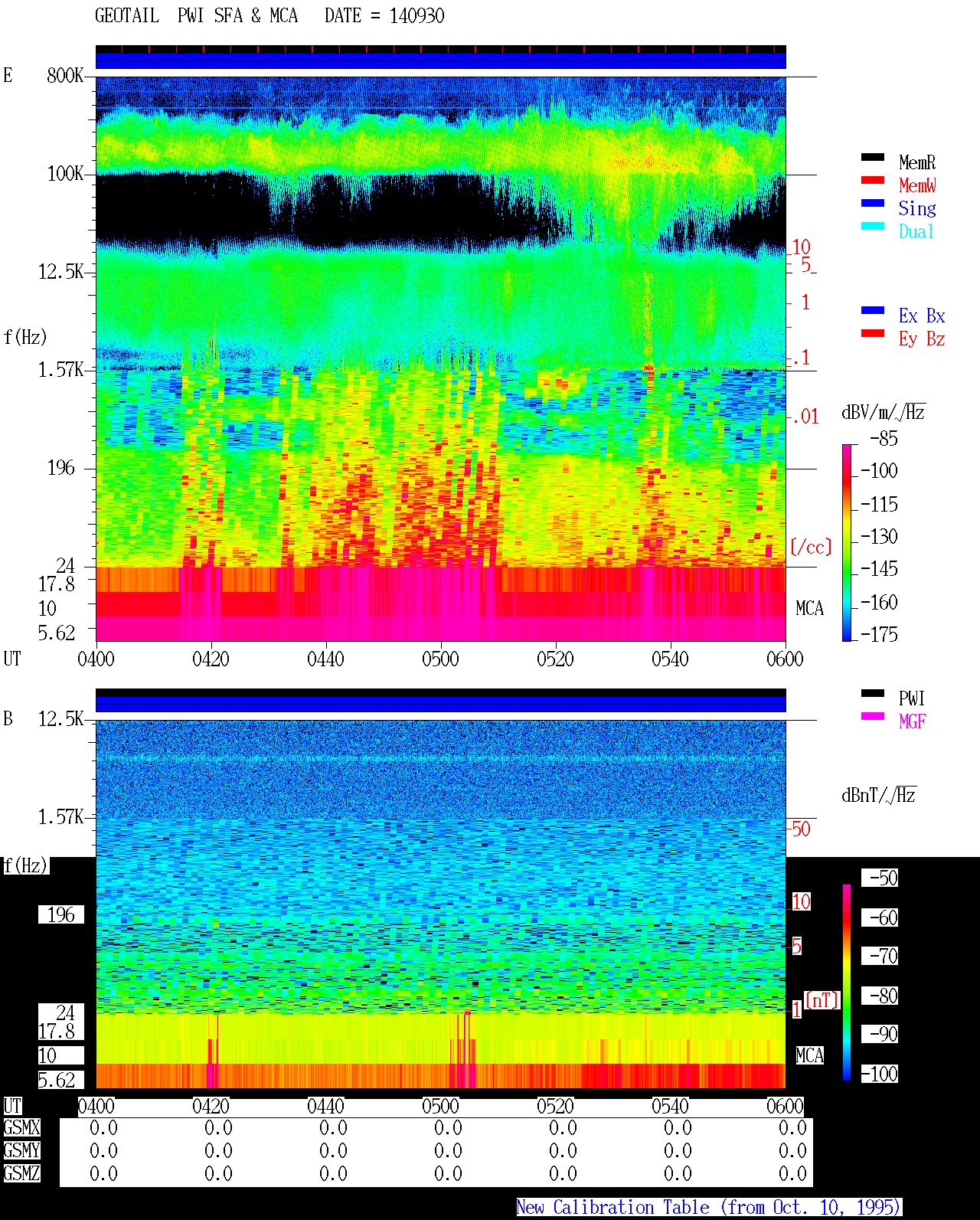
Task: Click the -160 color scale value
Action: pos(879,603)
